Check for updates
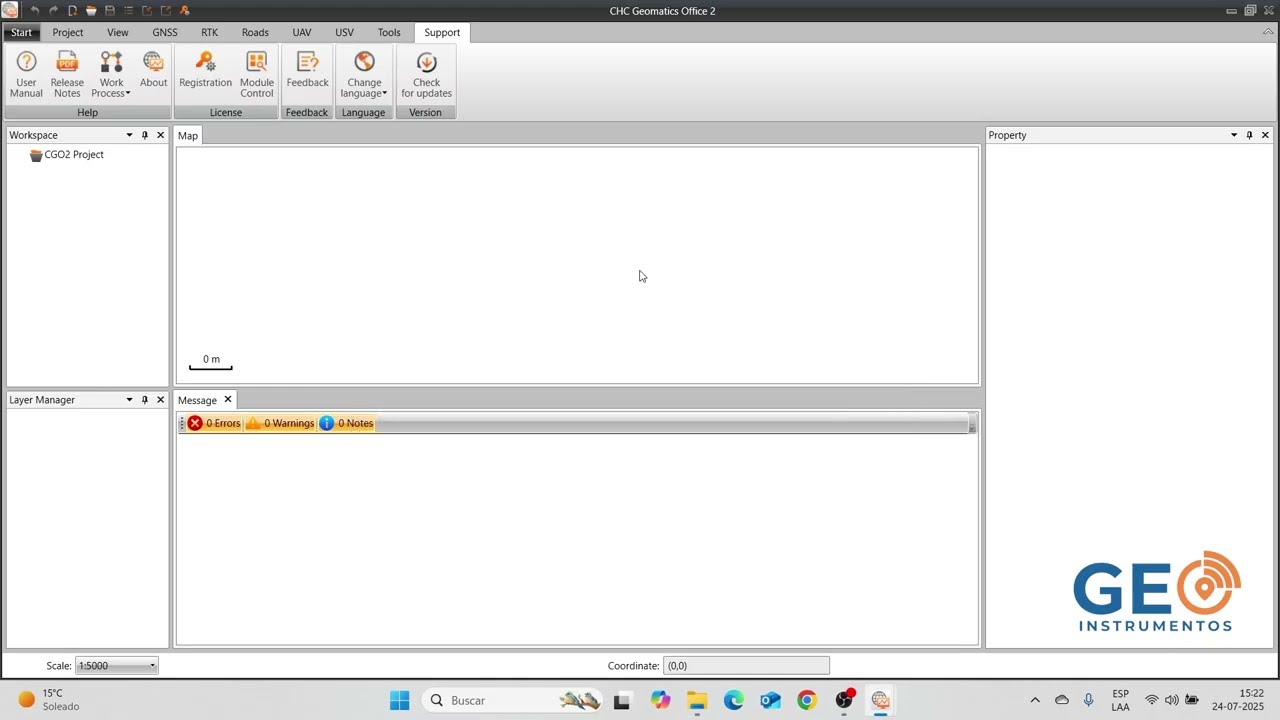Viewport: 1280px width, 720px height. (x=426, y=75)
